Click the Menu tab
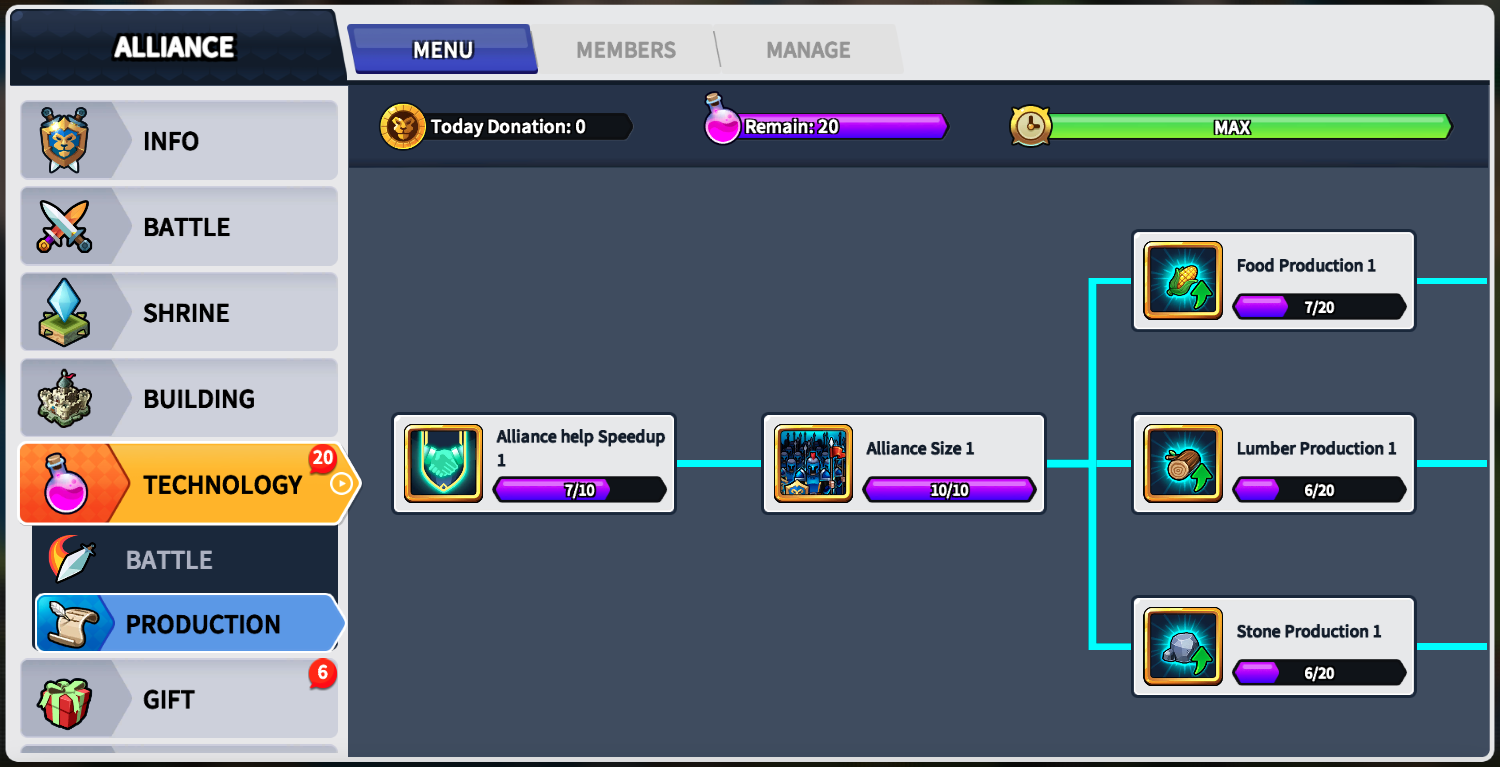 (x=443, y=50)
